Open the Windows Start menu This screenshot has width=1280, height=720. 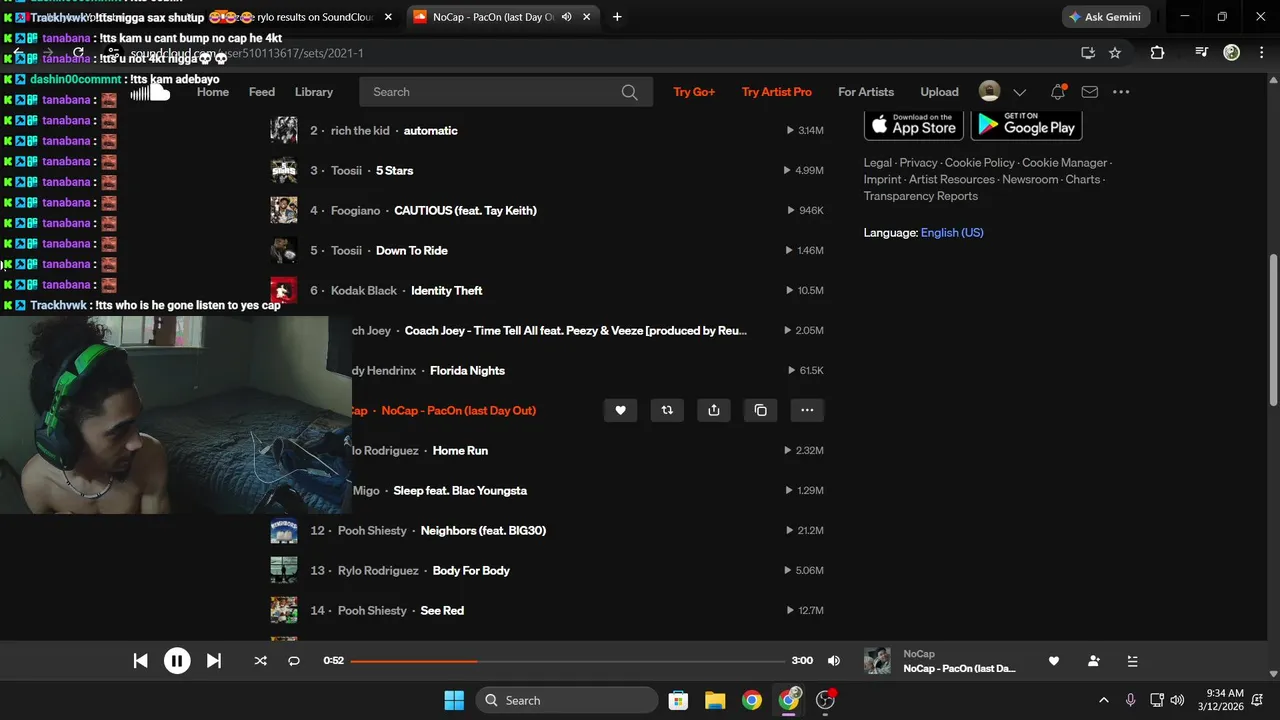[x=454, y=700]
